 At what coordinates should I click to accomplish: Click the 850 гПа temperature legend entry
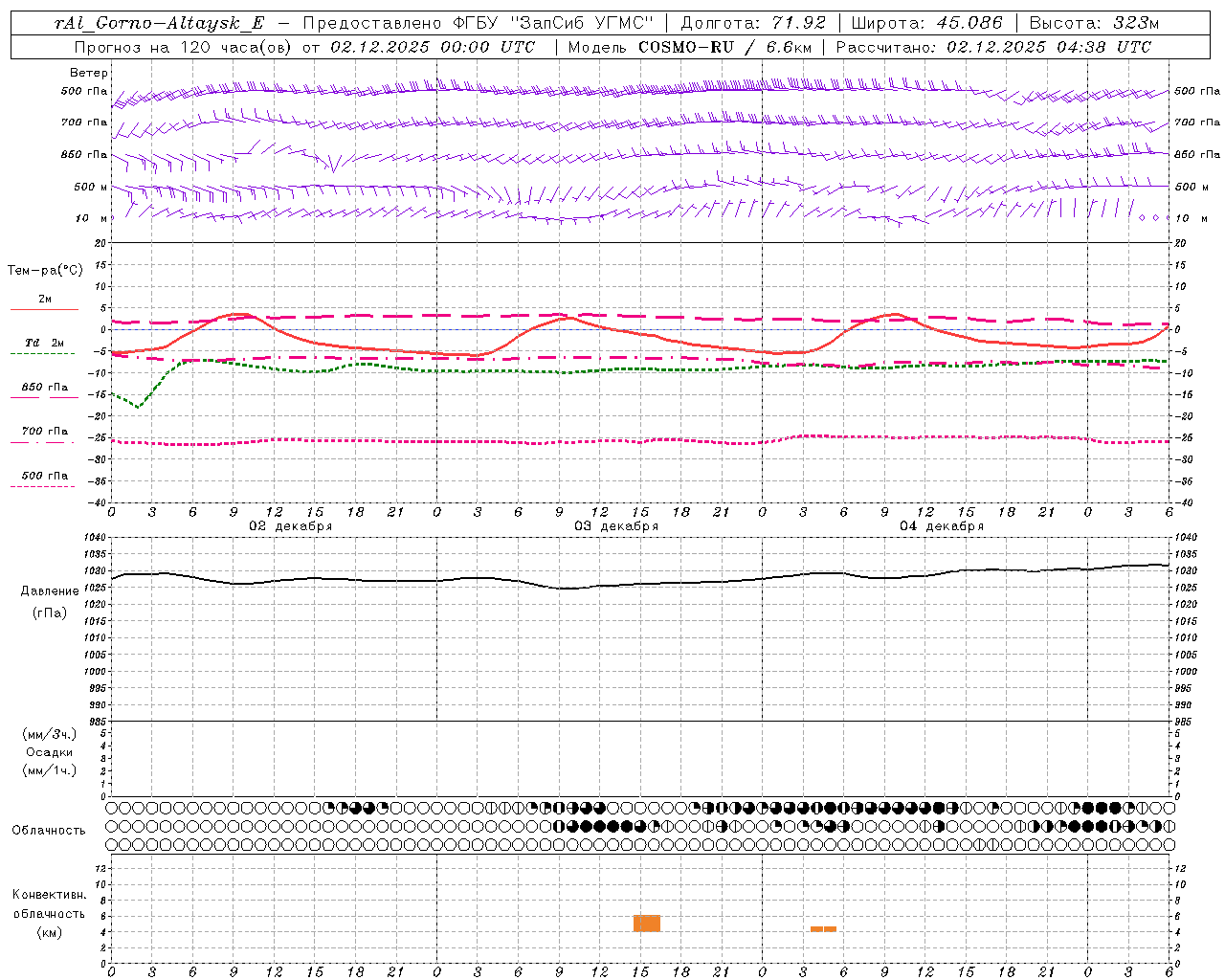click(44, 388)
